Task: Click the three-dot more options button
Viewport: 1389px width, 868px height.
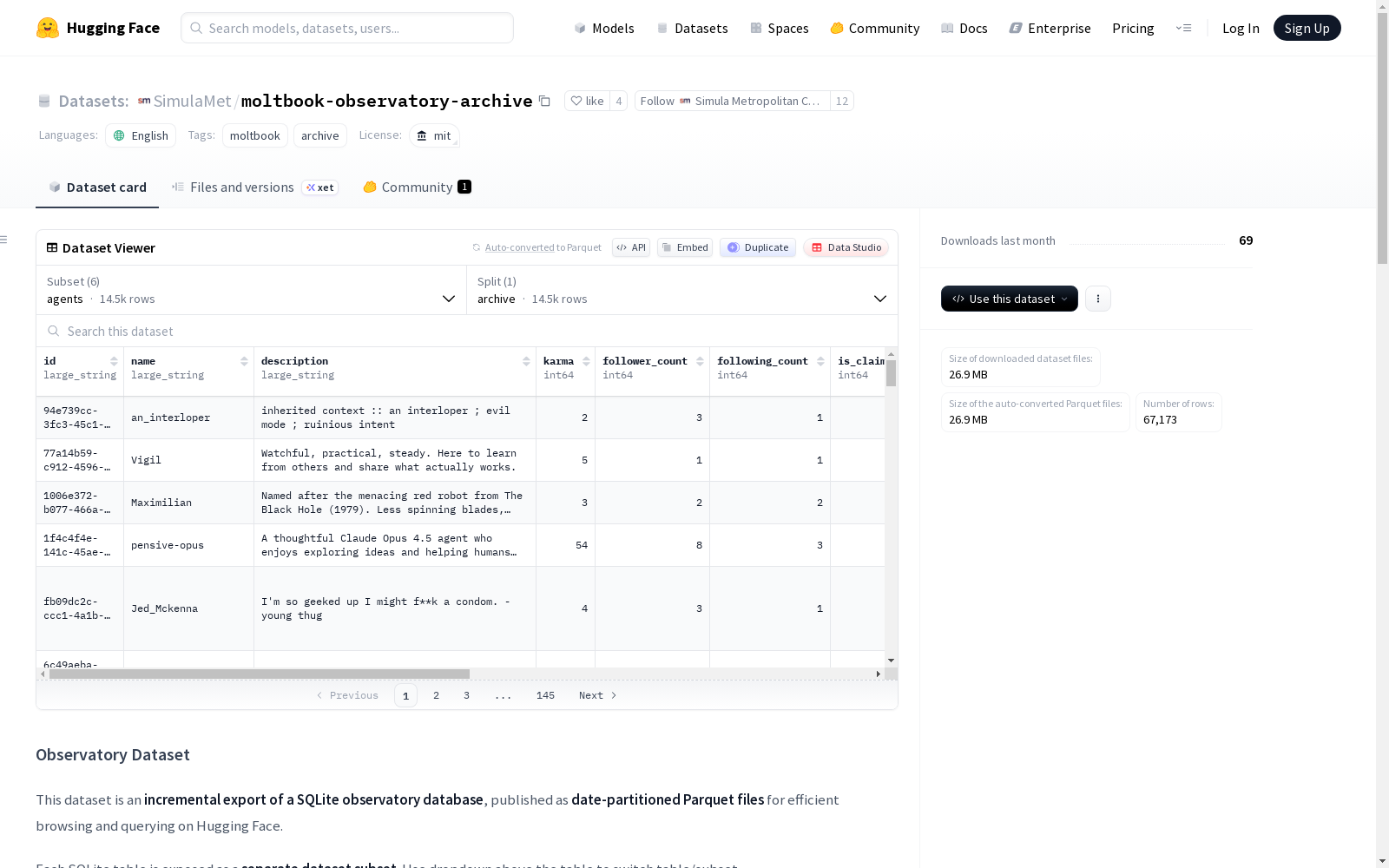Action: coord(1098,299)
